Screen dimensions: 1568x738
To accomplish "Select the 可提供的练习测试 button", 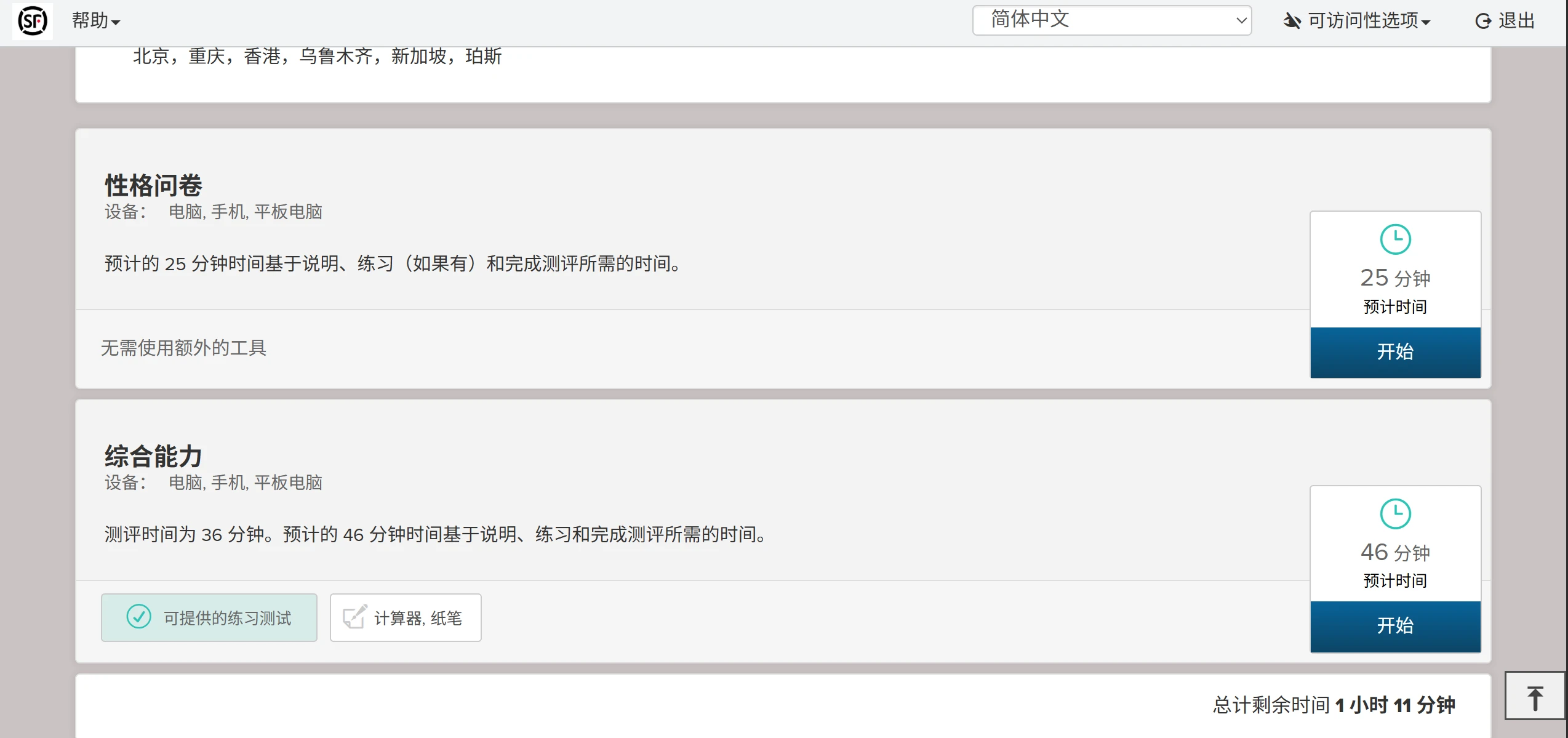I will 209,617.
